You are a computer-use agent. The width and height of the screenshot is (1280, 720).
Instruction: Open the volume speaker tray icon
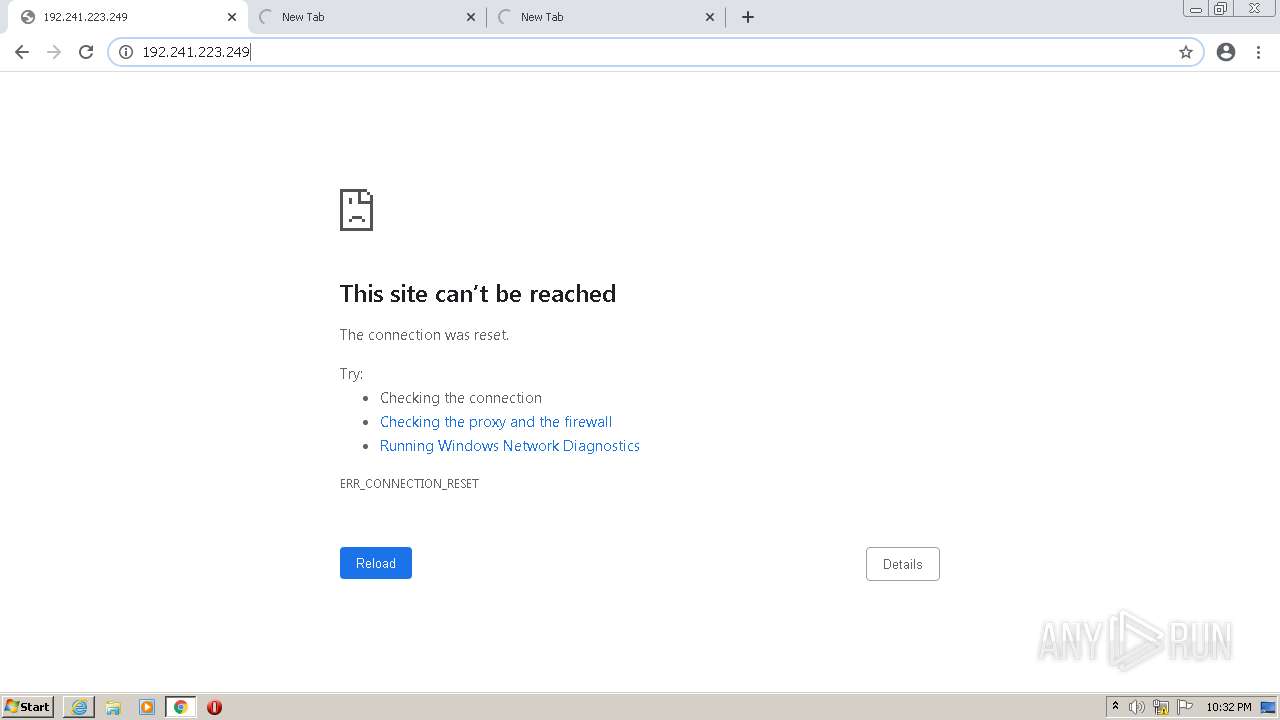(x=1137, y=707)
